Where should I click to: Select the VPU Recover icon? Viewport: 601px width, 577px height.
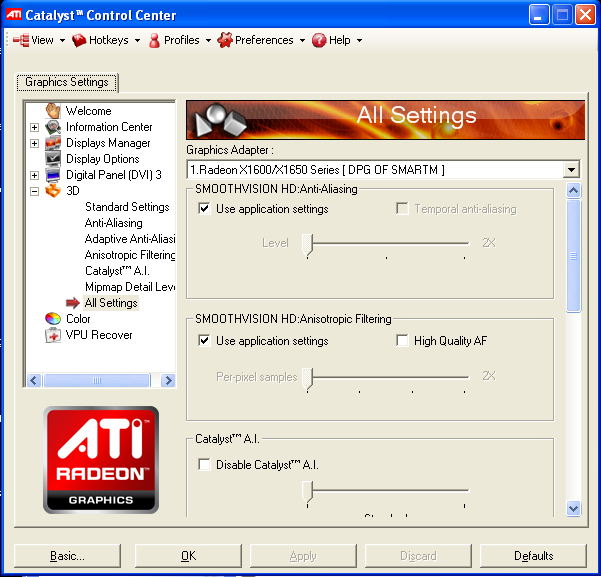click(x=53, y=335)
